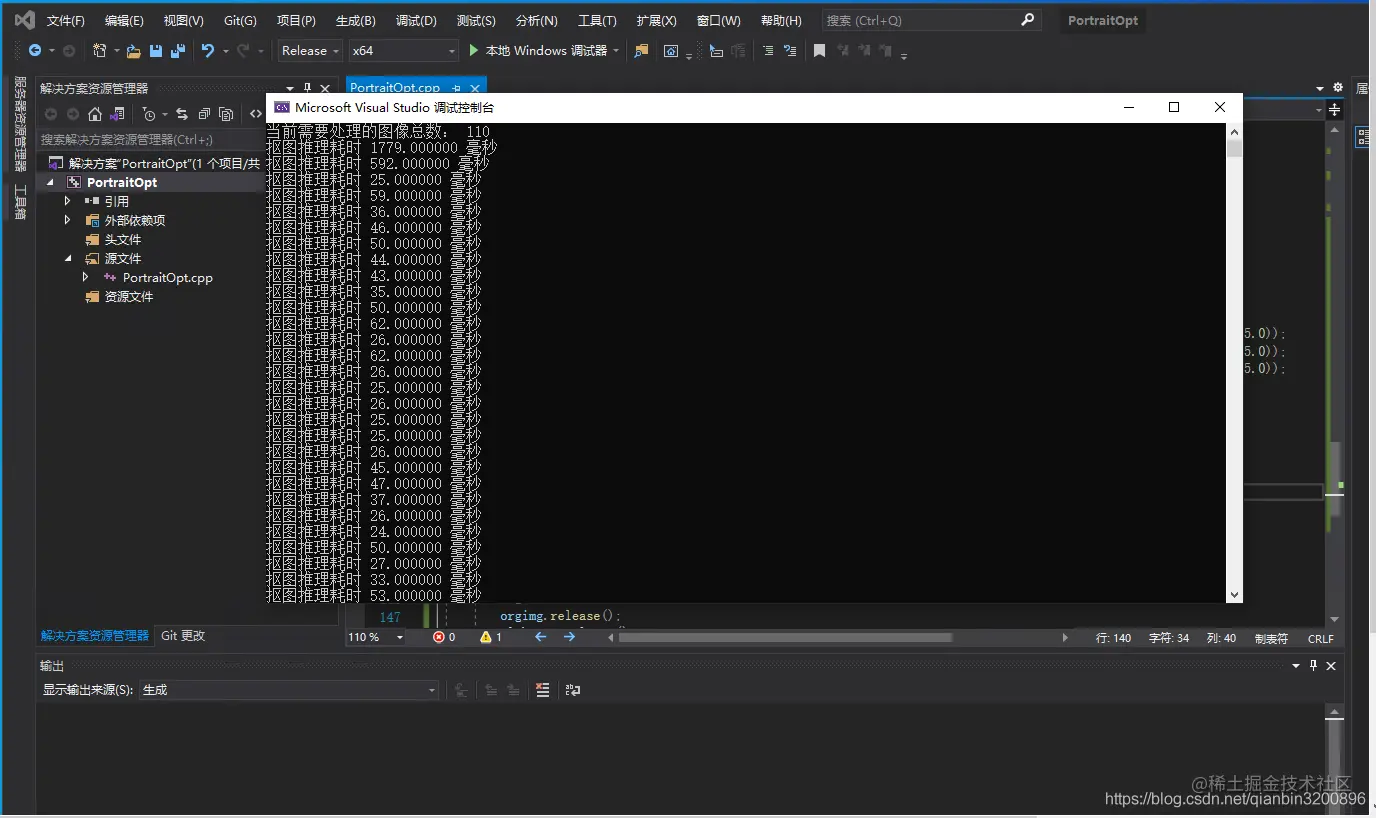Open the 110 % zoom dropdown
Viewport: 1376px width, 818px height.
coord(376,637)
